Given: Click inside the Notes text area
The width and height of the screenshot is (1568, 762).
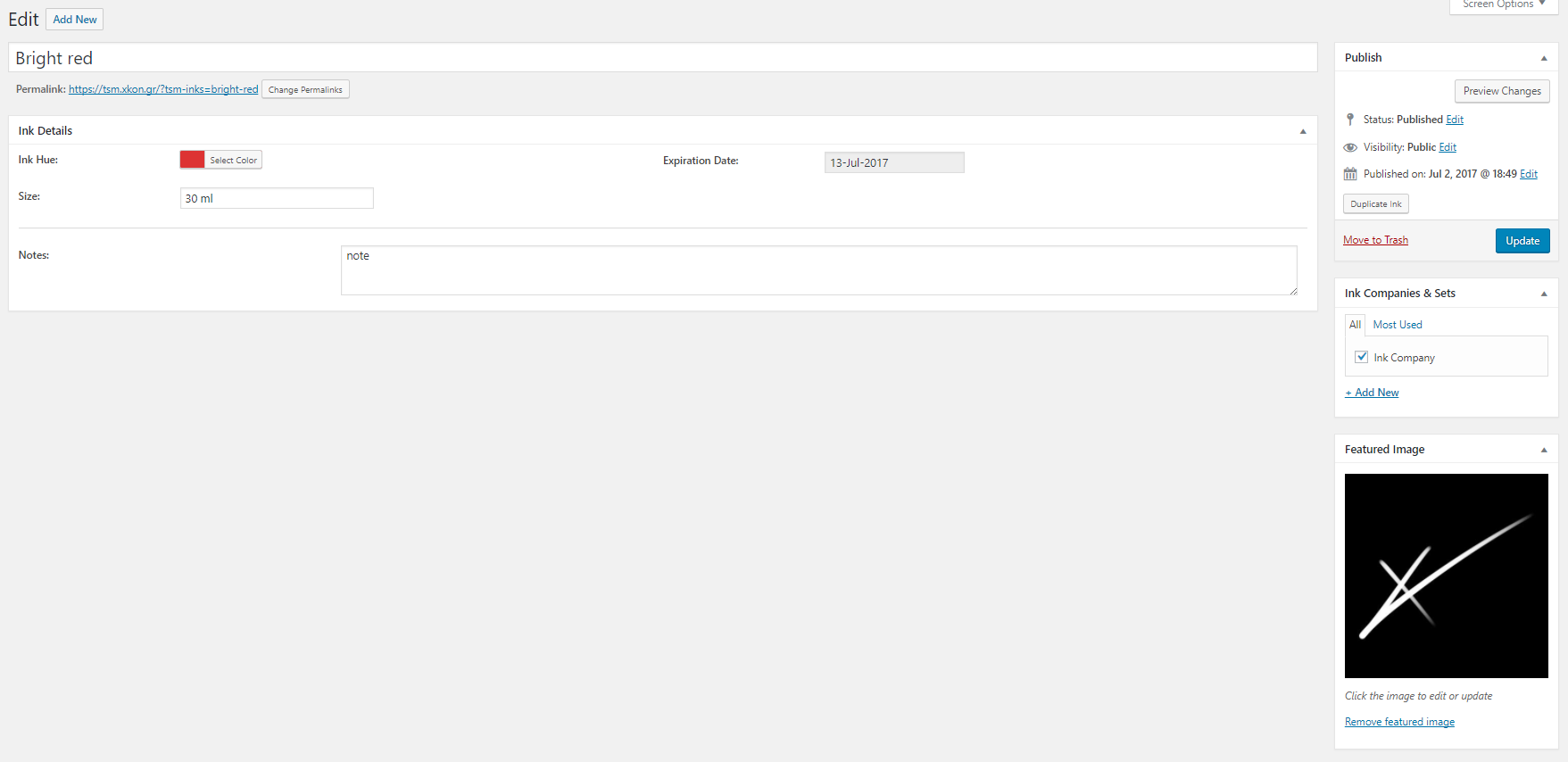Looking at the screenshot, I should (x=818, y=270).
